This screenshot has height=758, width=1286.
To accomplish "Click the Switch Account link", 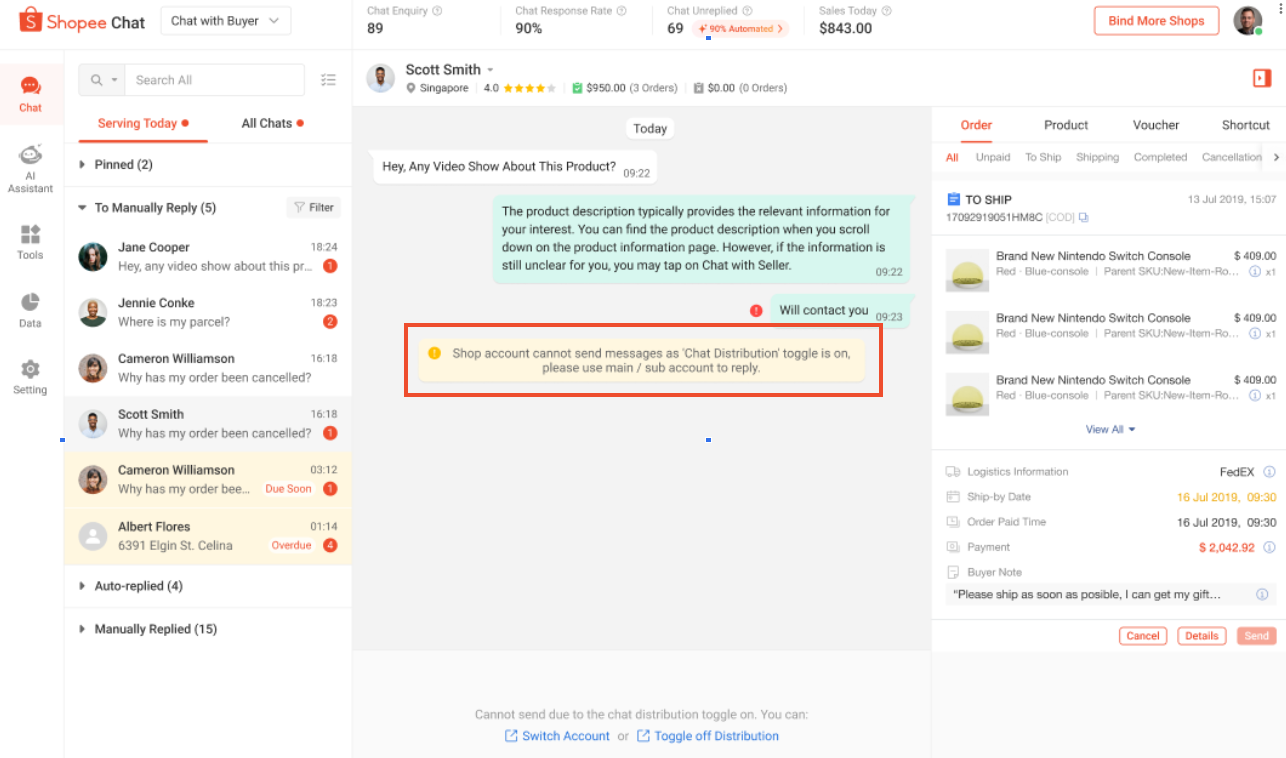I will 557,736.
